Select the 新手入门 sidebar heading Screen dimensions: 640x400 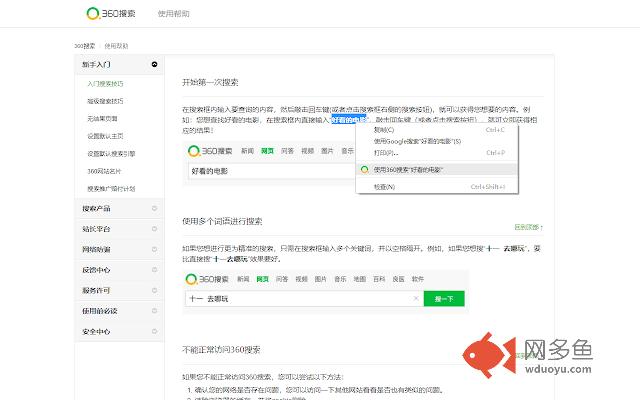point(96,64)
